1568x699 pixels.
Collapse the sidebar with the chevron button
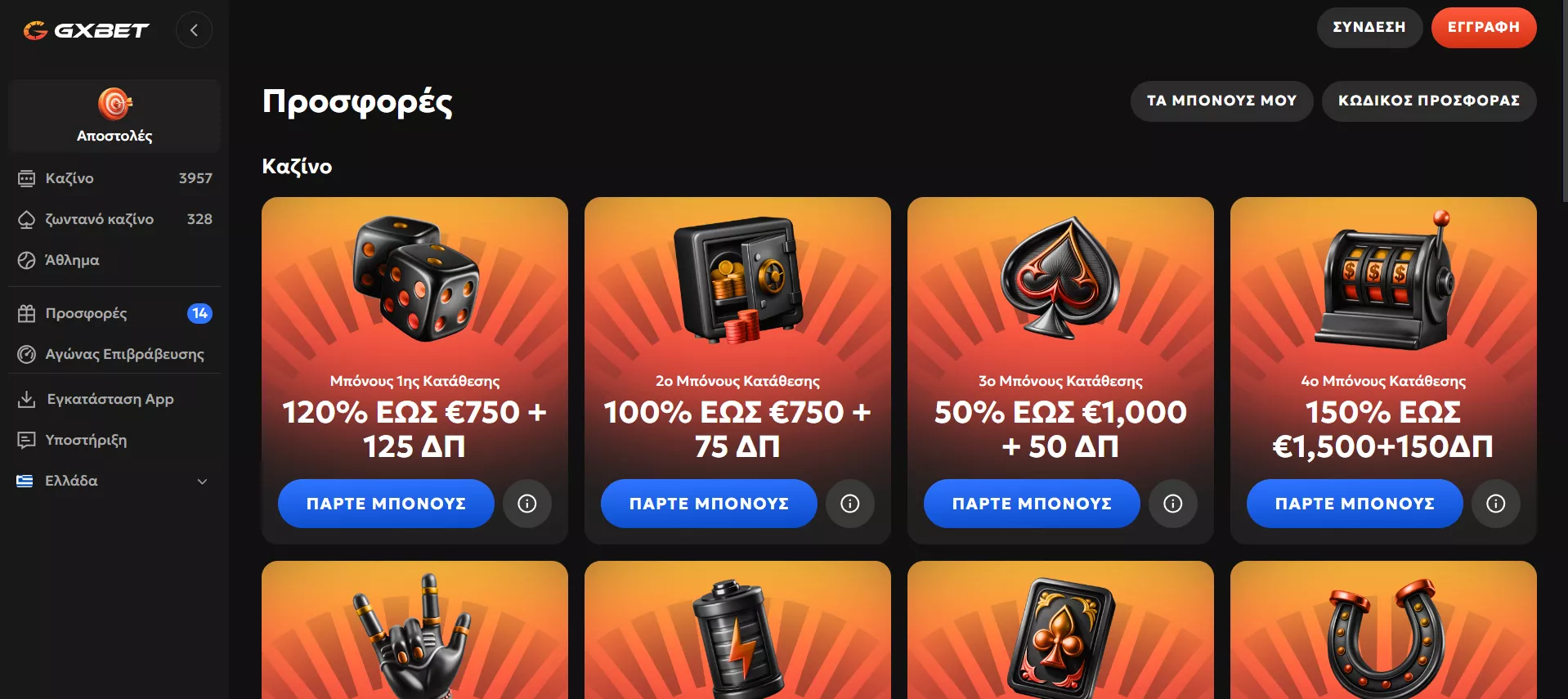(x=194, y=30)
